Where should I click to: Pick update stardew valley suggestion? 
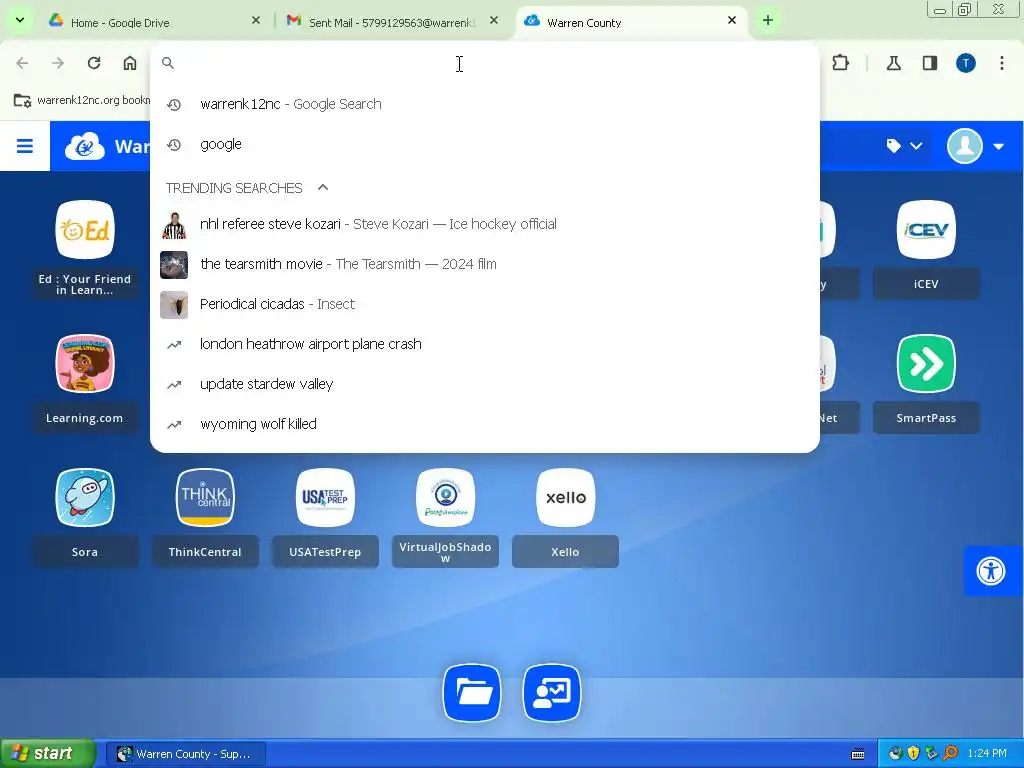coord(485,384)
